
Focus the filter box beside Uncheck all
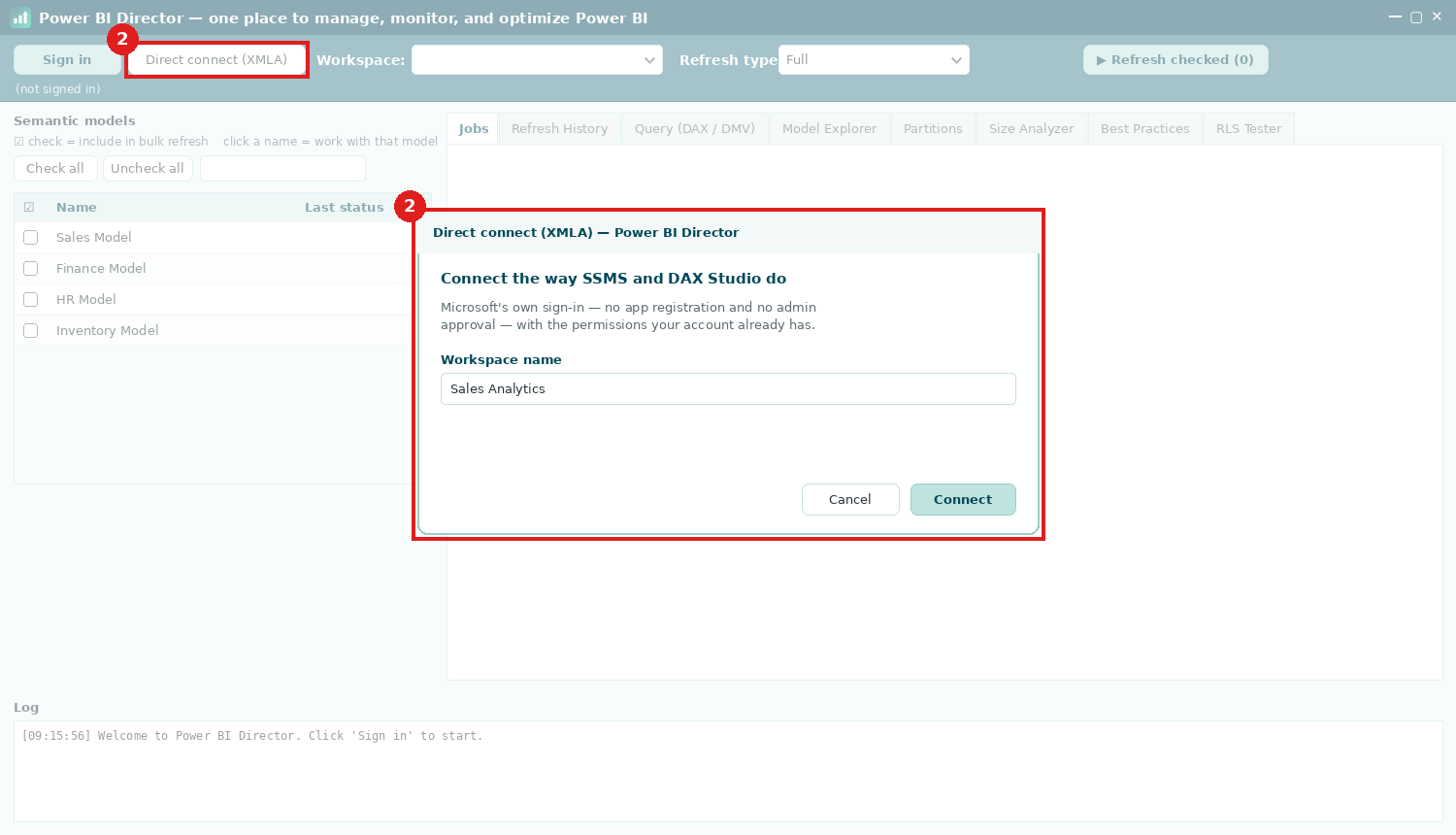click(282, 169)
